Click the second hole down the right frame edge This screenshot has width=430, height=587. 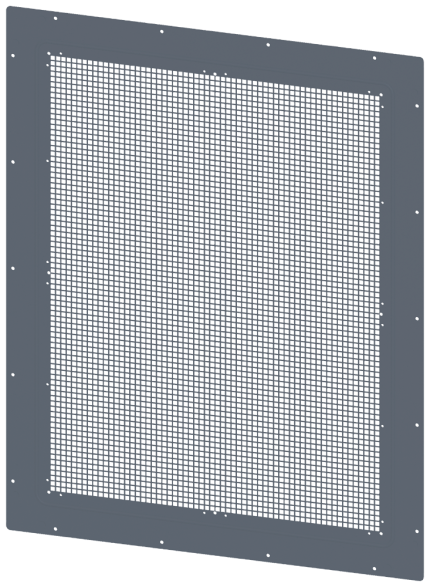[x=417, y=212]
